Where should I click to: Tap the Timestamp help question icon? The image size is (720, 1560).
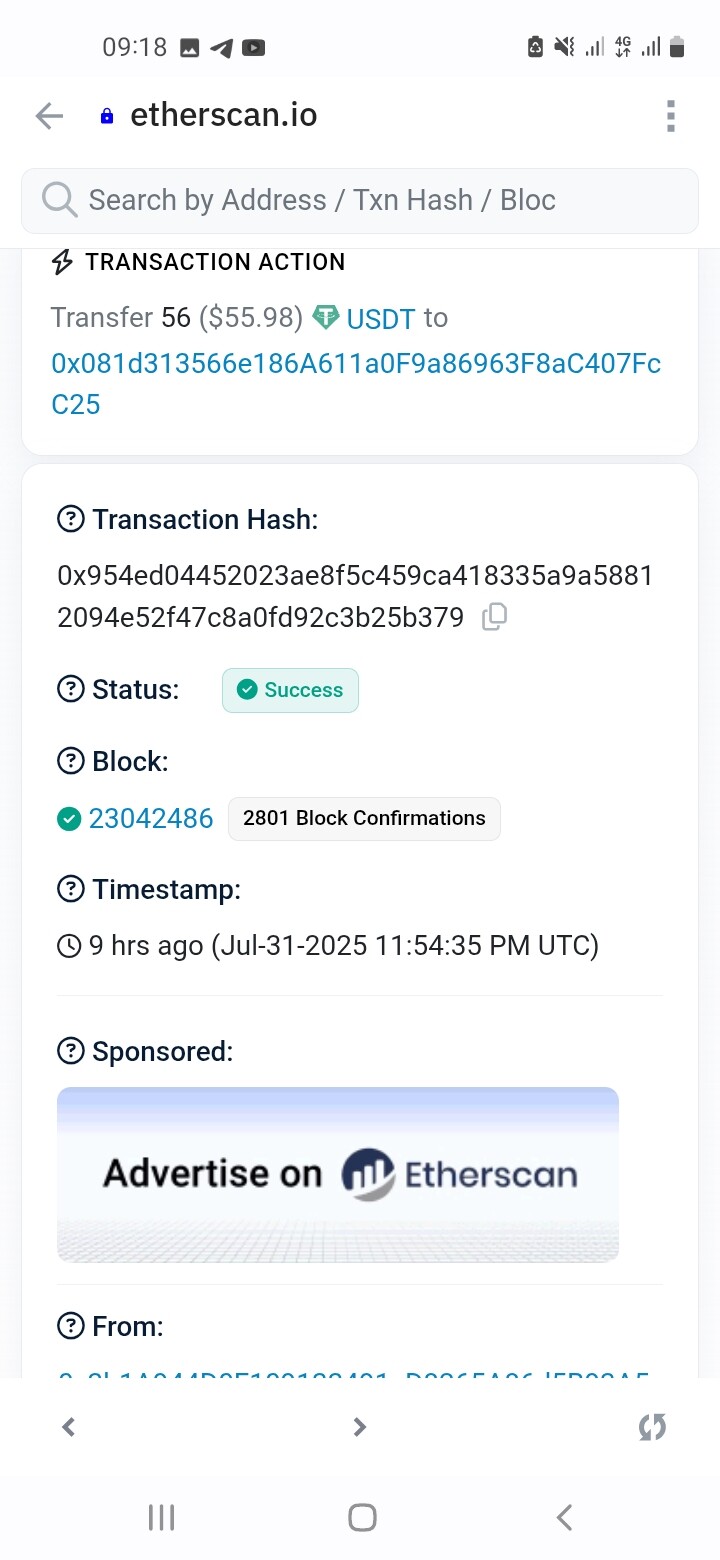tap(70, 889)
